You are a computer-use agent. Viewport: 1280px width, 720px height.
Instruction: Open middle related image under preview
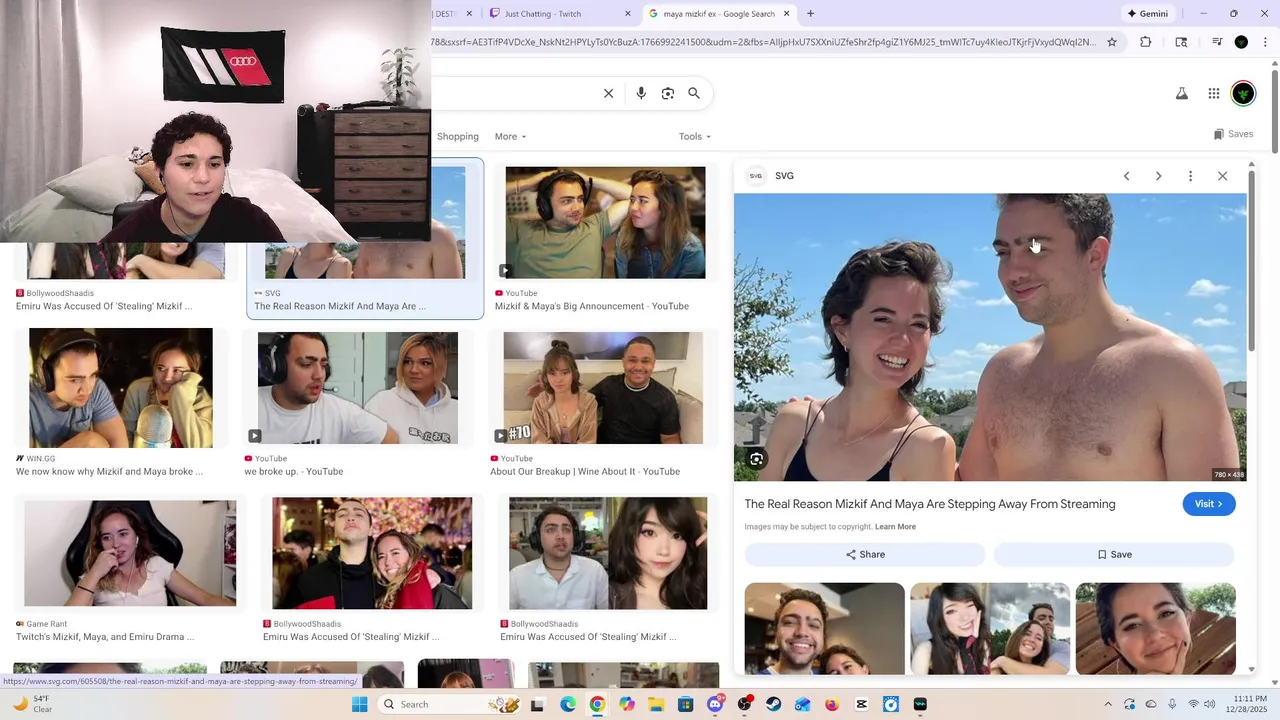point(990,629)
